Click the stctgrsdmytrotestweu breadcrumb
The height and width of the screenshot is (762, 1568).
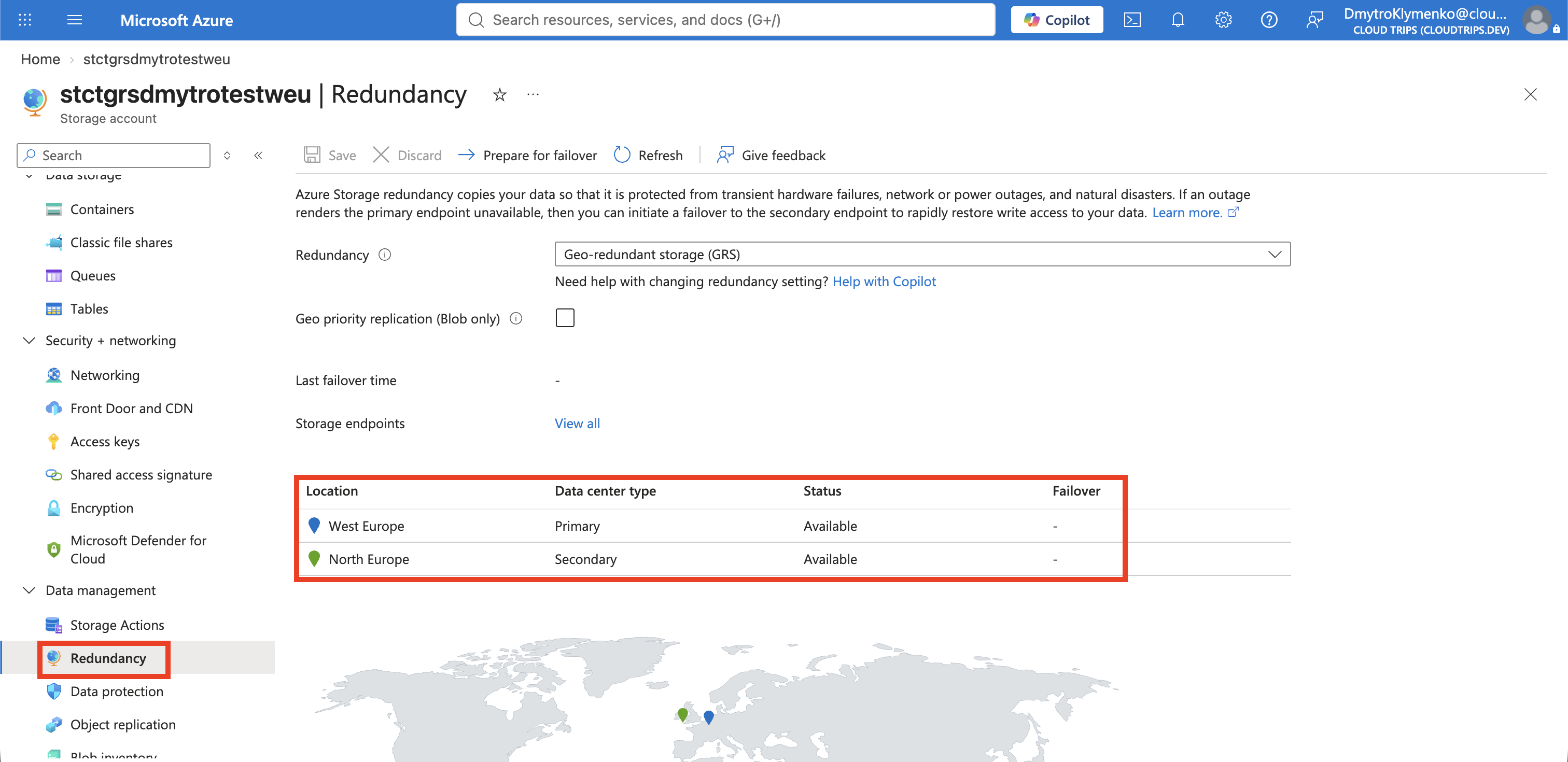pos(157,59)
